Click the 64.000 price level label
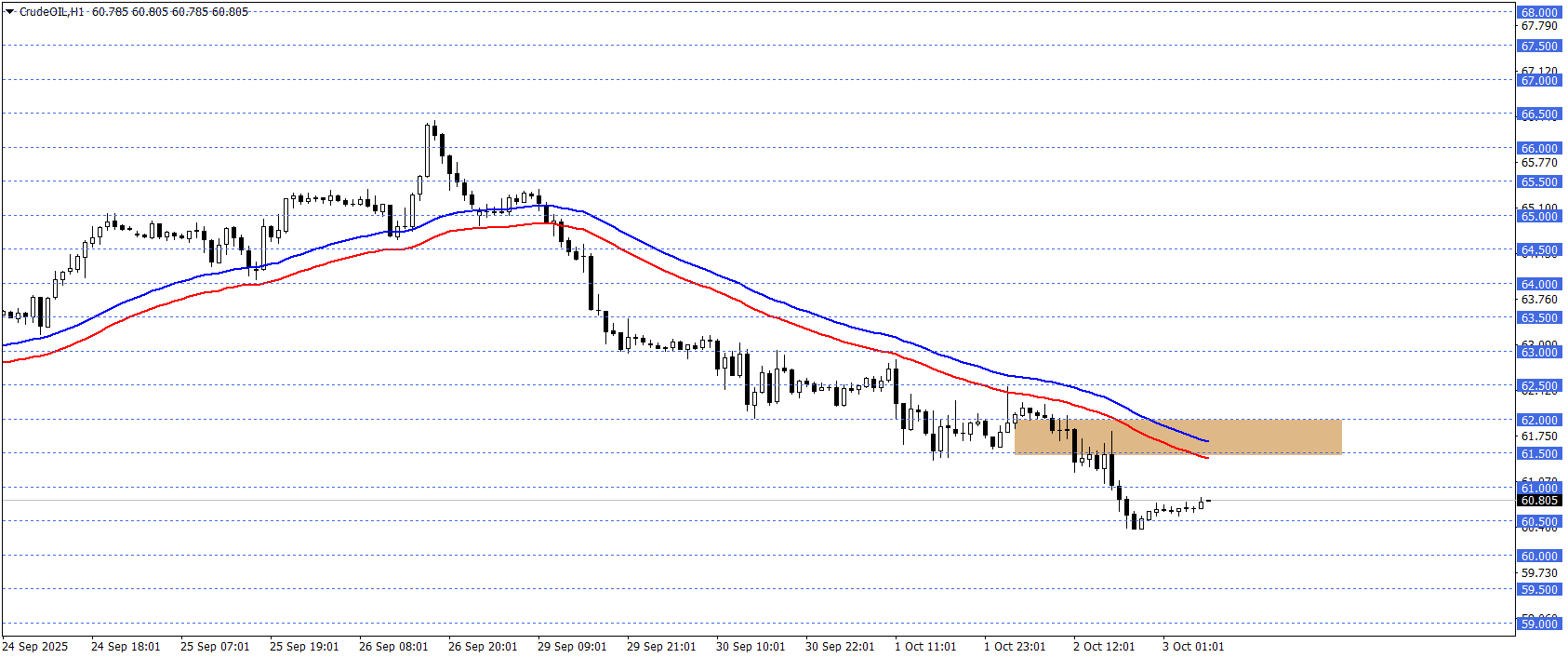This screenshot has height=658, width=1568. click(1539, 285)
